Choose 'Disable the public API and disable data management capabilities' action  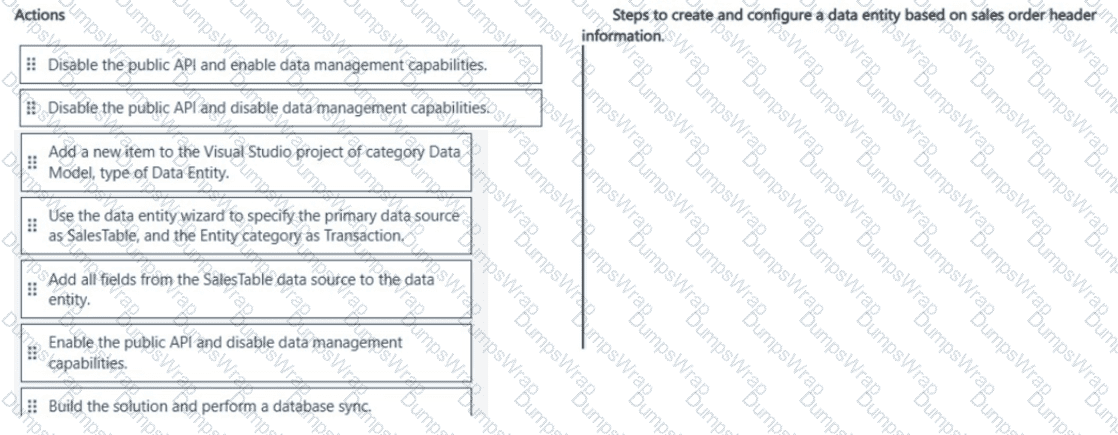click(x=281, y=108)
